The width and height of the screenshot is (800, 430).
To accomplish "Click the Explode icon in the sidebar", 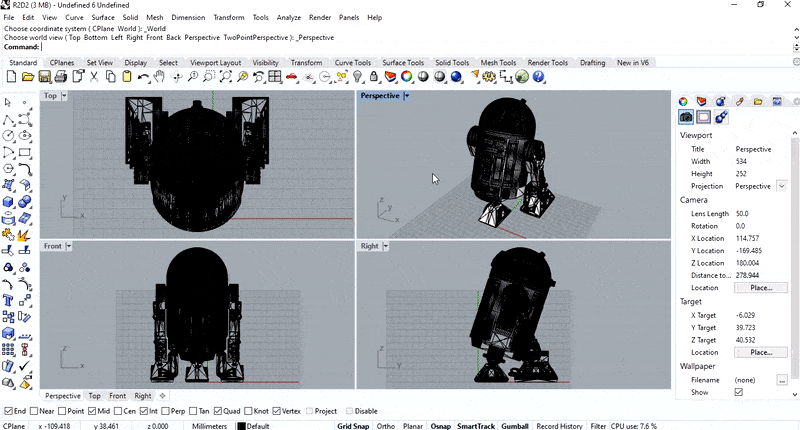I will 23,235.
